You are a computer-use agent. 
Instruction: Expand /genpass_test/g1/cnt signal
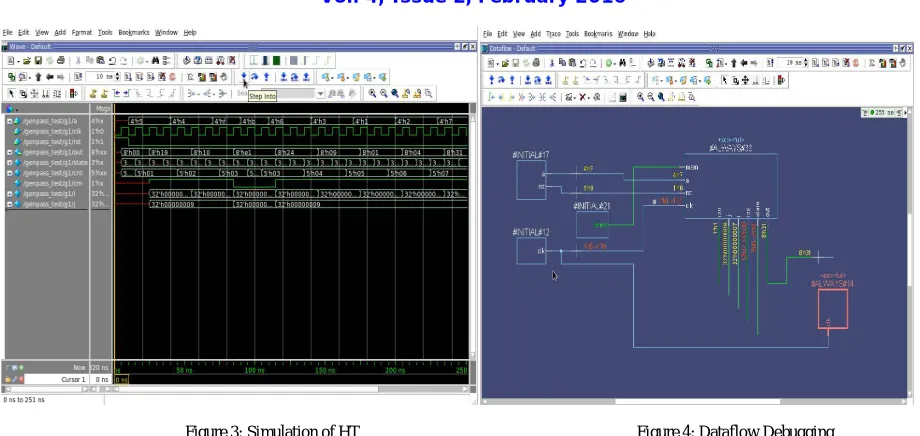pyautogui.click(x=9, y=173)
